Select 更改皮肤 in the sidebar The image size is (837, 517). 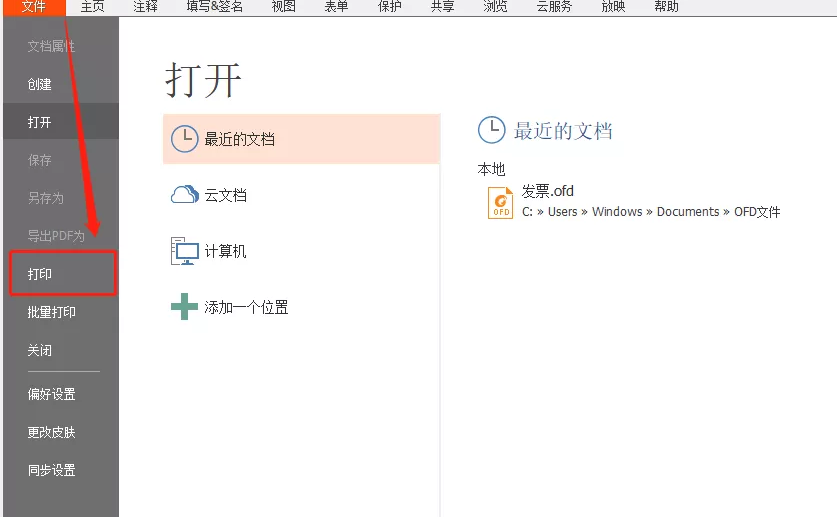(51, 432)
